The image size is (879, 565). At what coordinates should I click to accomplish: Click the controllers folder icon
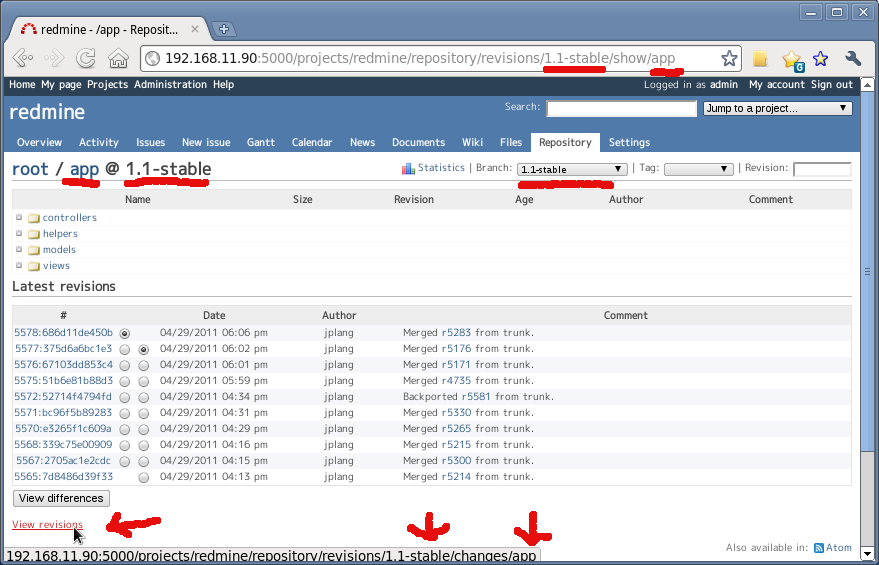(34, 217)
